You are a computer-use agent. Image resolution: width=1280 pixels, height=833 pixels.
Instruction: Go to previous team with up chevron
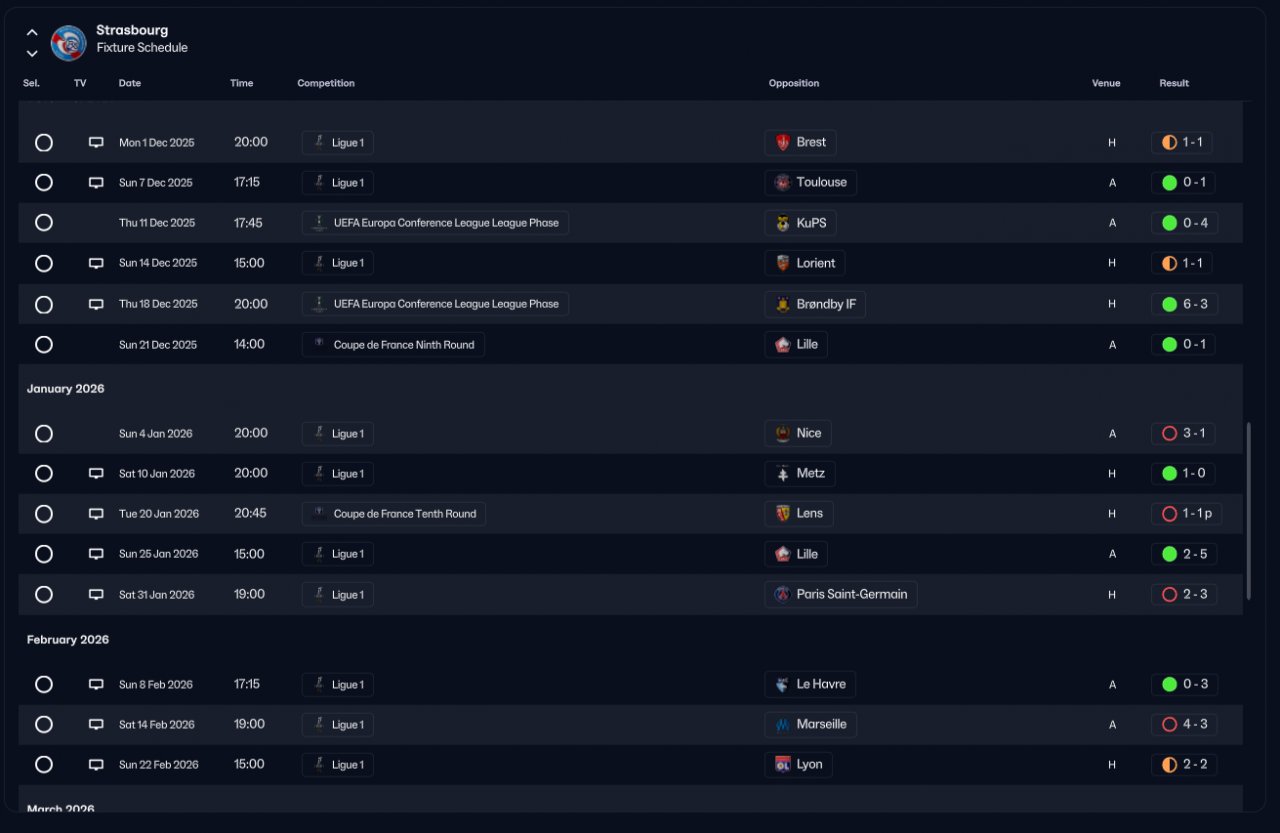tap(32, 33)
